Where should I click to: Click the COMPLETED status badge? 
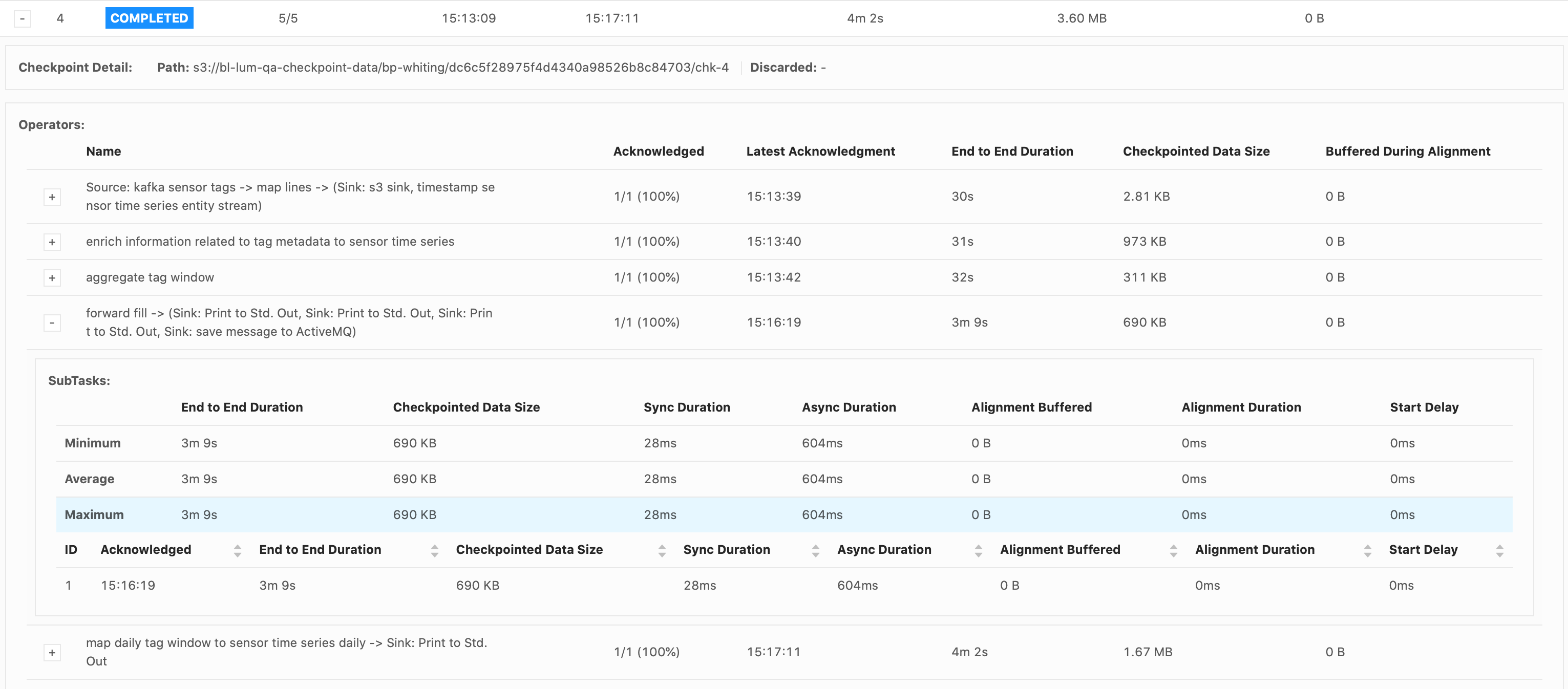[149, 18]
